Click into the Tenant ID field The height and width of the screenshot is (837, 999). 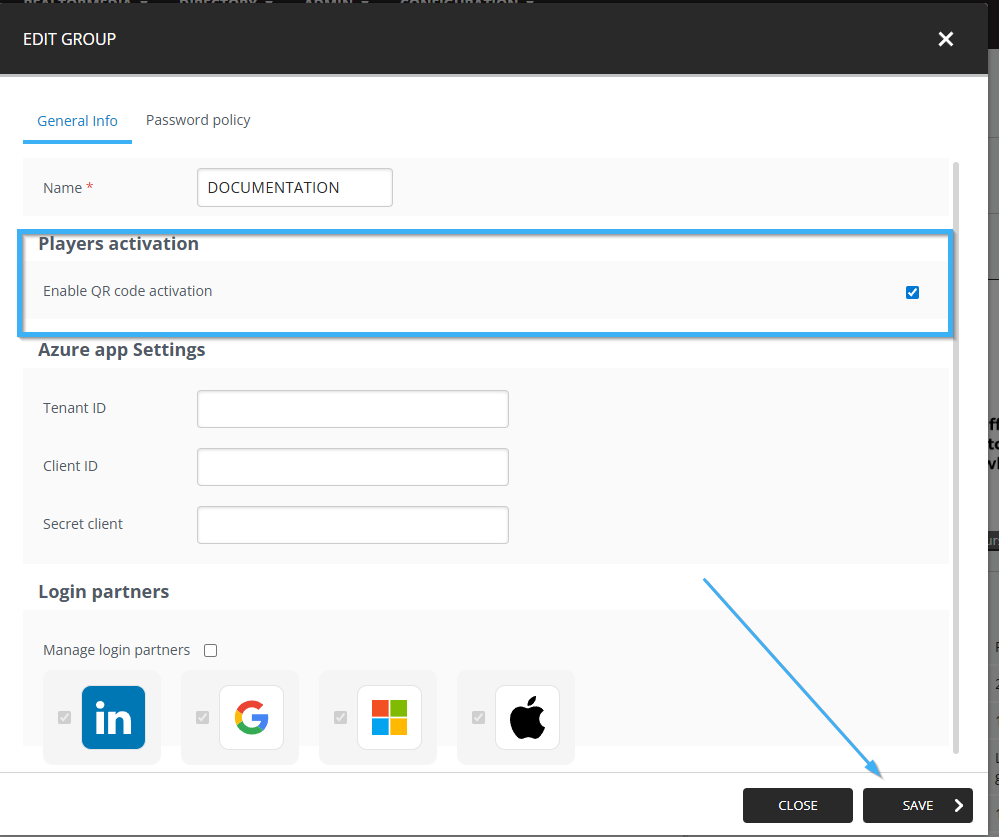(x=352, y=409)
